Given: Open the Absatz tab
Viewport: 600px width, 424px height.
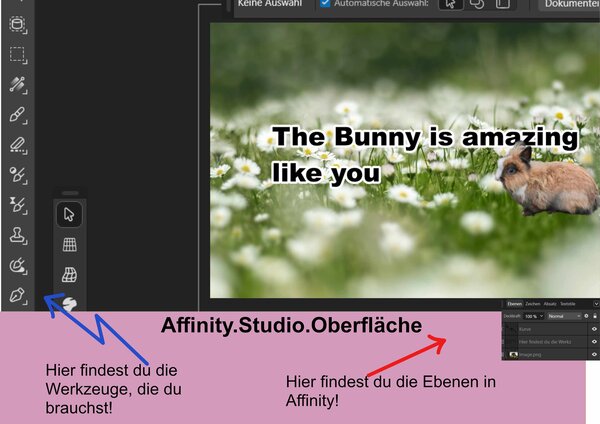Looking at the screenshot, I should pos(550,303).
